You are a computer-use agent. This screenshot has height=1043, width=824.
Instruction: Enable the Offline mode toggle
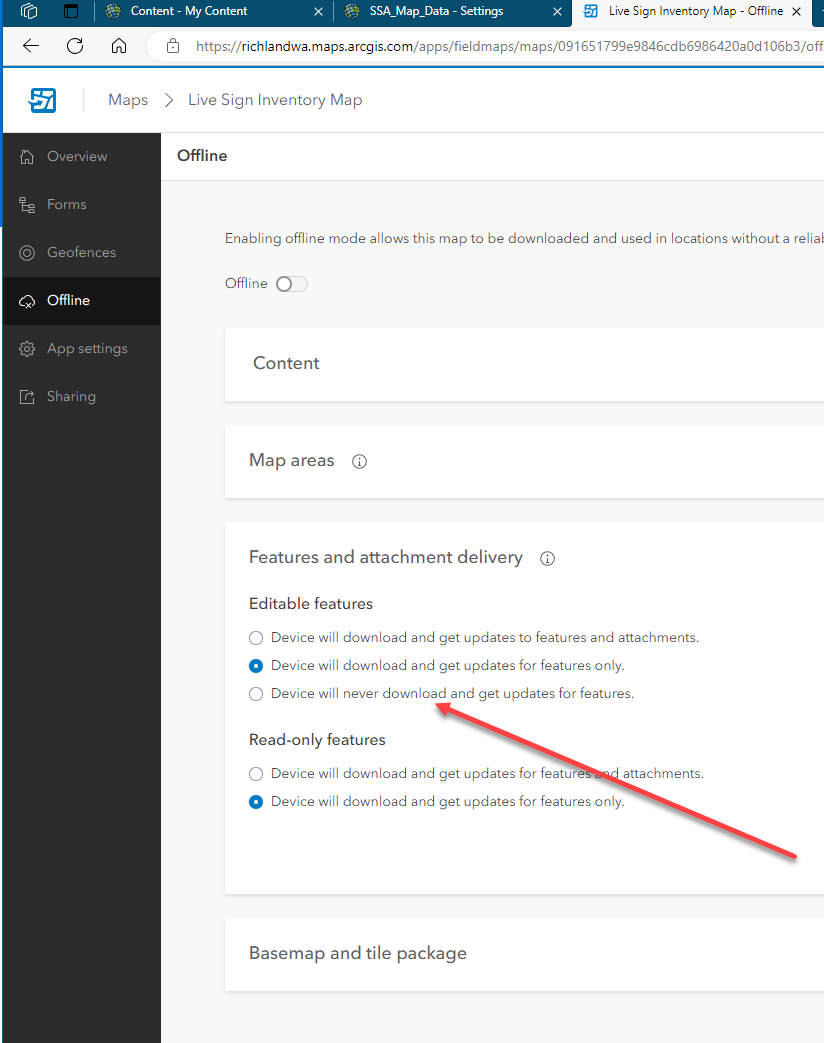coord(291,284)
